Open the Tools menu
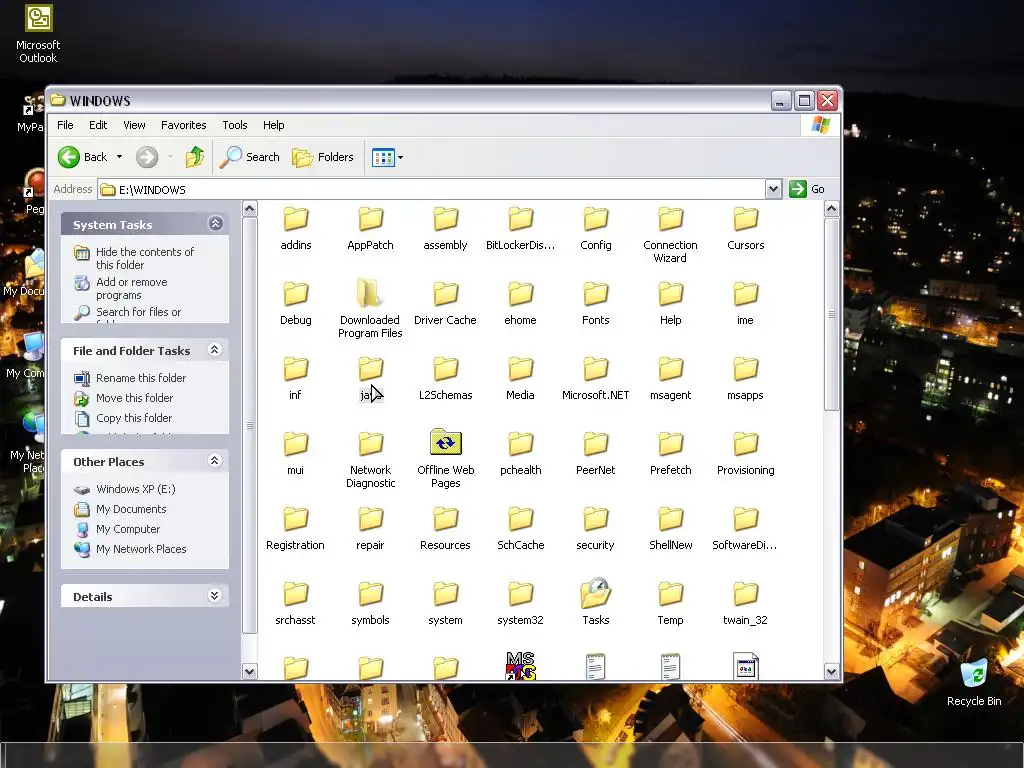This screenshot has width=1024, height=768. tap(234, 125)
